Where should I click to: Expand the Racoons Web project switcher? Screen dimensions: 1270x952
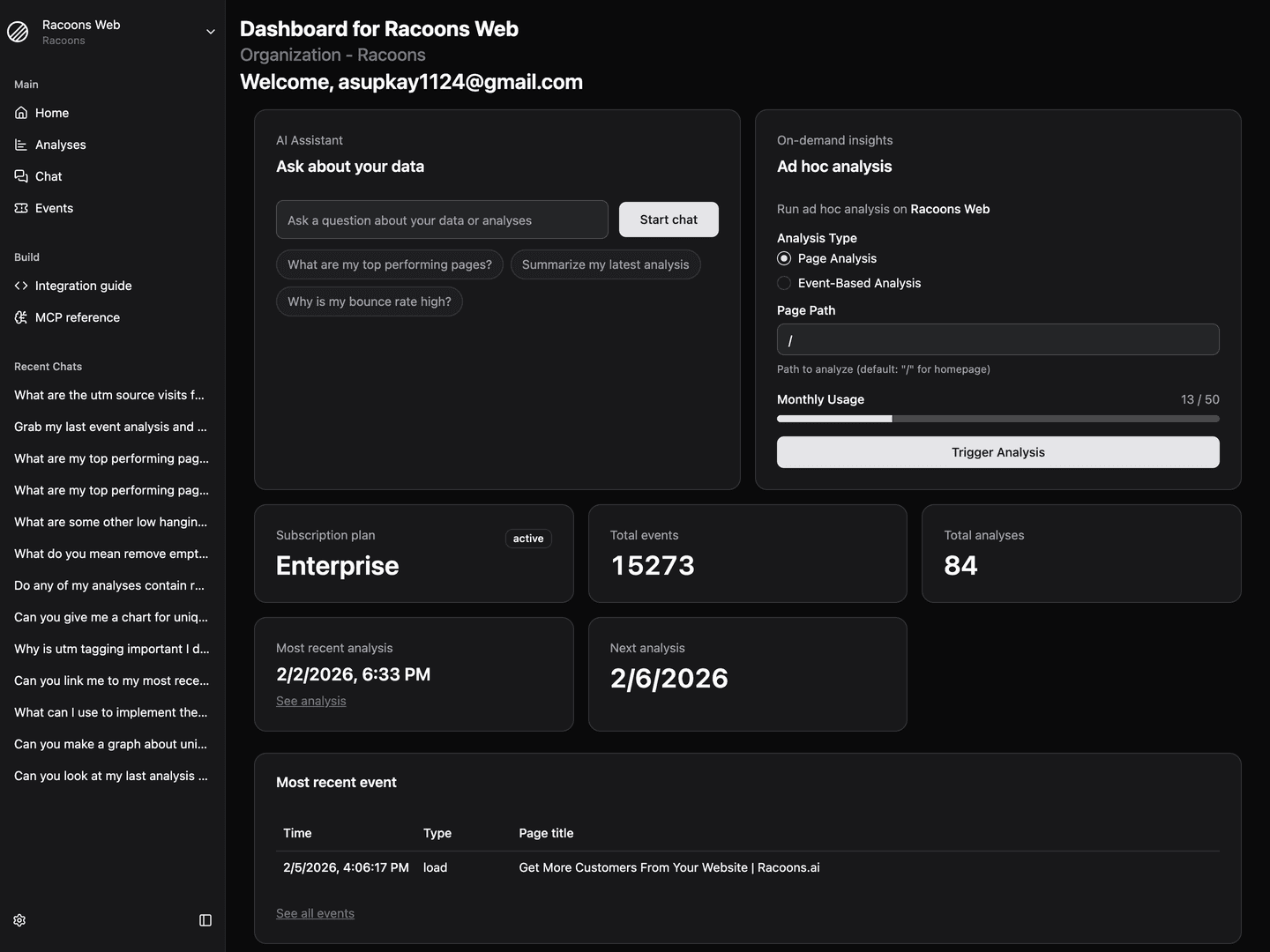click(210, 32)
